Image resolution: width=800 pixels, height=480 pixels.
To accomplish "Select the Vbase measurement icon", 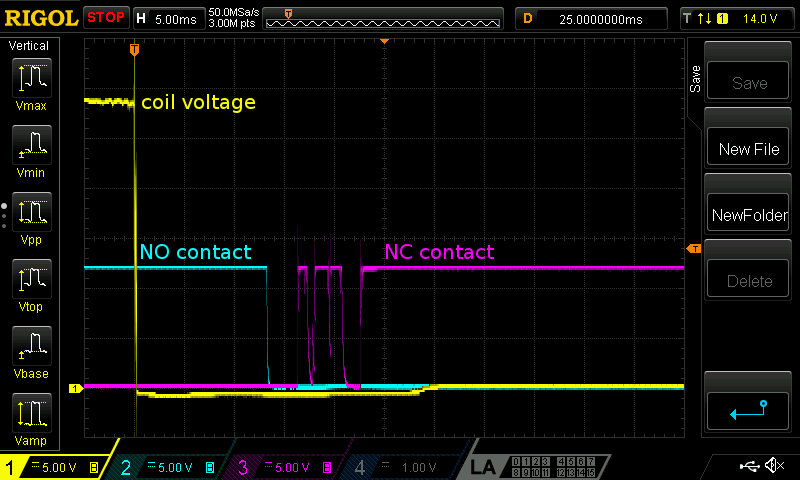I will (x=31, y=346).
